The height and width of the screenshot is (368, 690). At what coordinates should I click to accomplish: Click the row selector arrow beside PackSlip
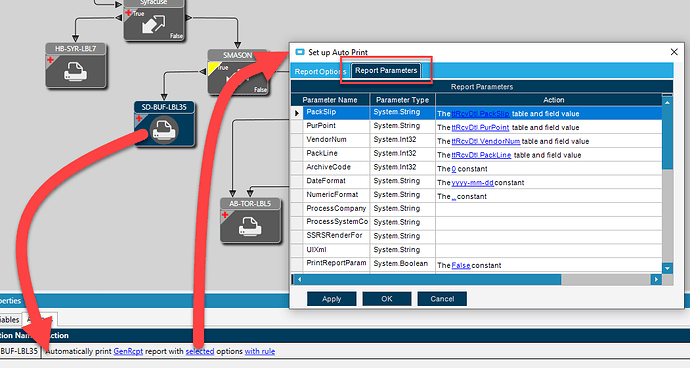pos(297,113)
